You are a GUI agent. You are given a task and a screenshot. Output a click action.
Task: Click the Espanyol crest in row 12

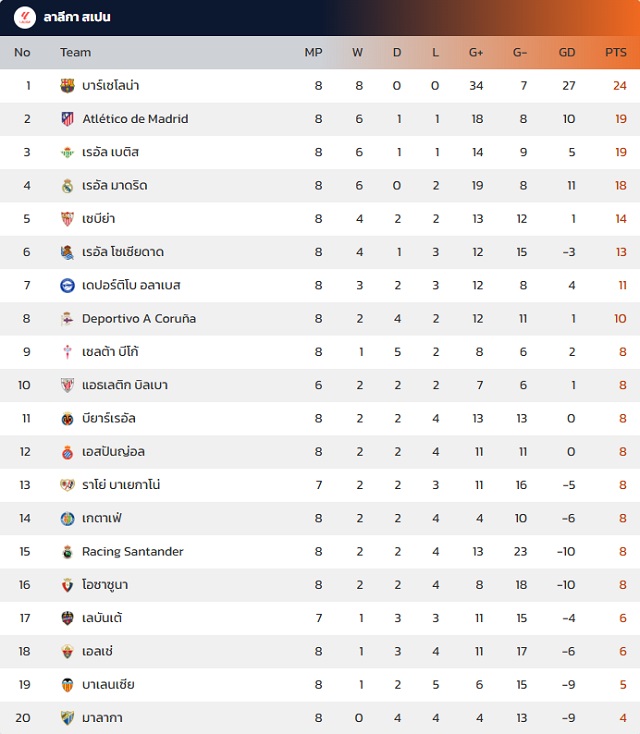pos(67,452)
